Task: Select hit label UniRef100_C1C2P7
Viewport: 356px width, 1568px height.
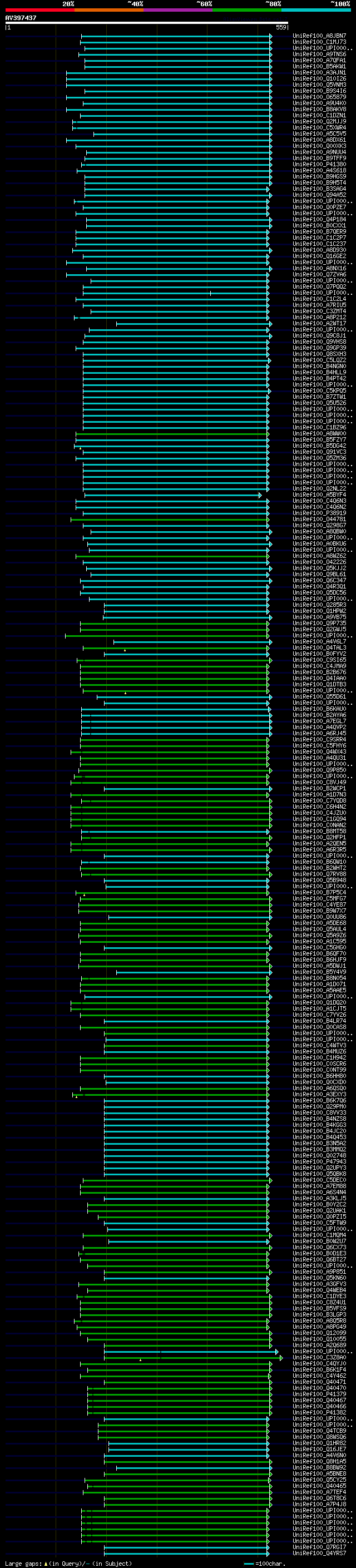Action: point(319,238)
